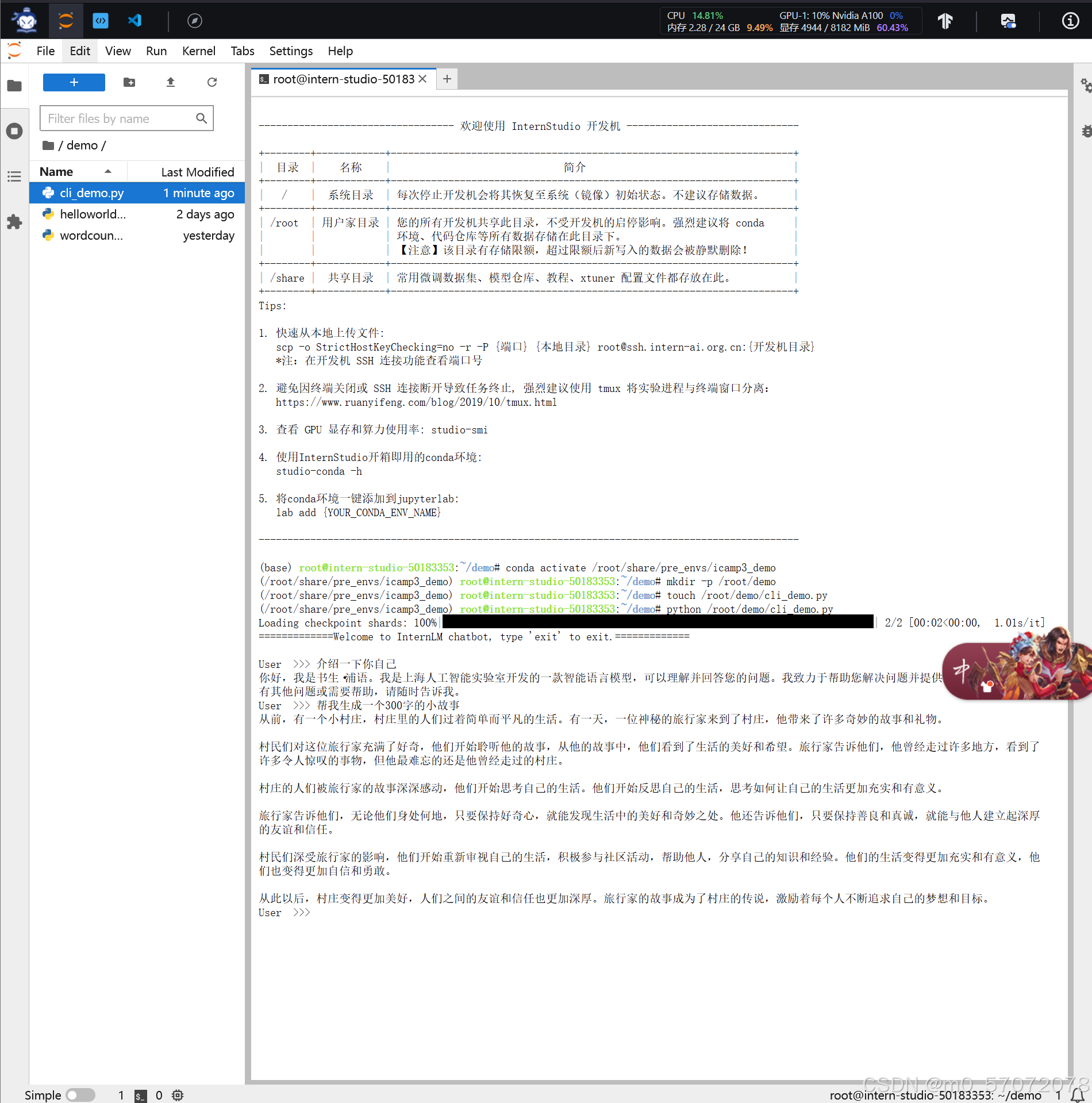
Task: Click the root folder icon in breadcrumb
Action: point(48,145)
